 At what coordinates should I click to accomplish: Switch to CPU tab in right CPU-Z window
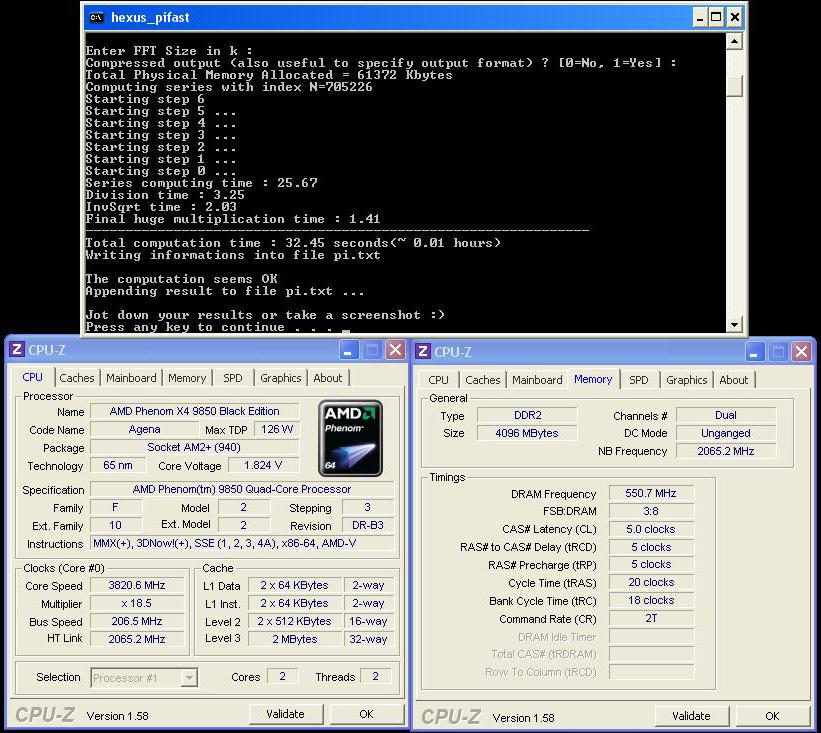[x=438, y=380]
